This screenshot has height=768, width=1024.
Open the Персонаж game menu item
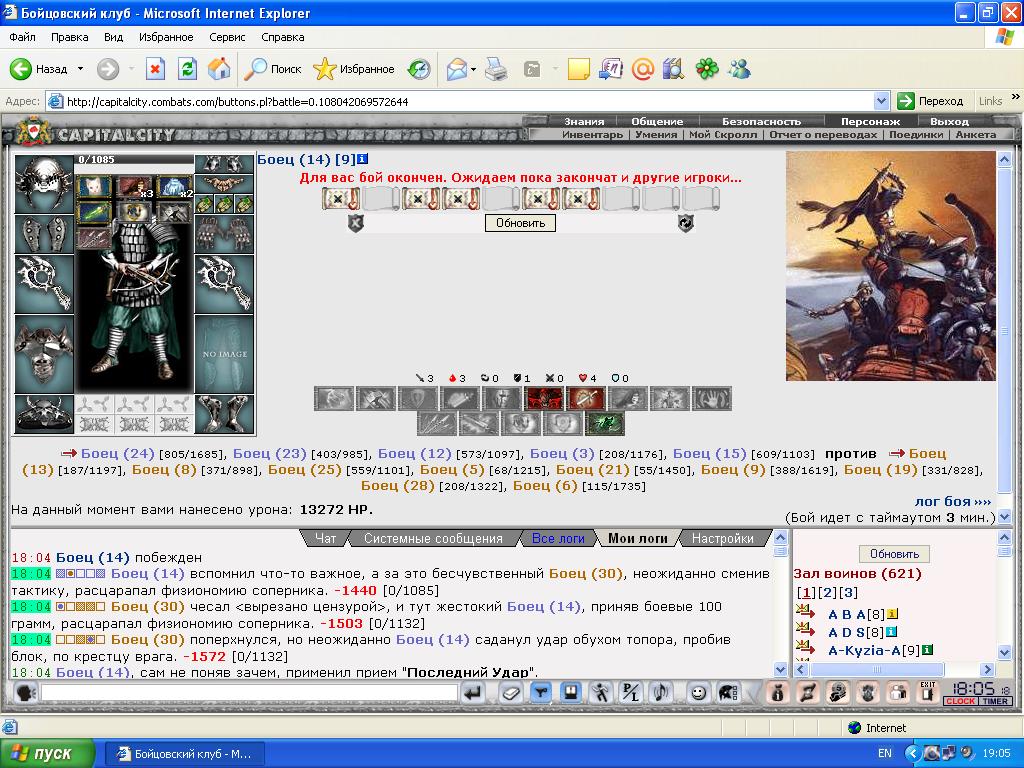click(870, 121)
